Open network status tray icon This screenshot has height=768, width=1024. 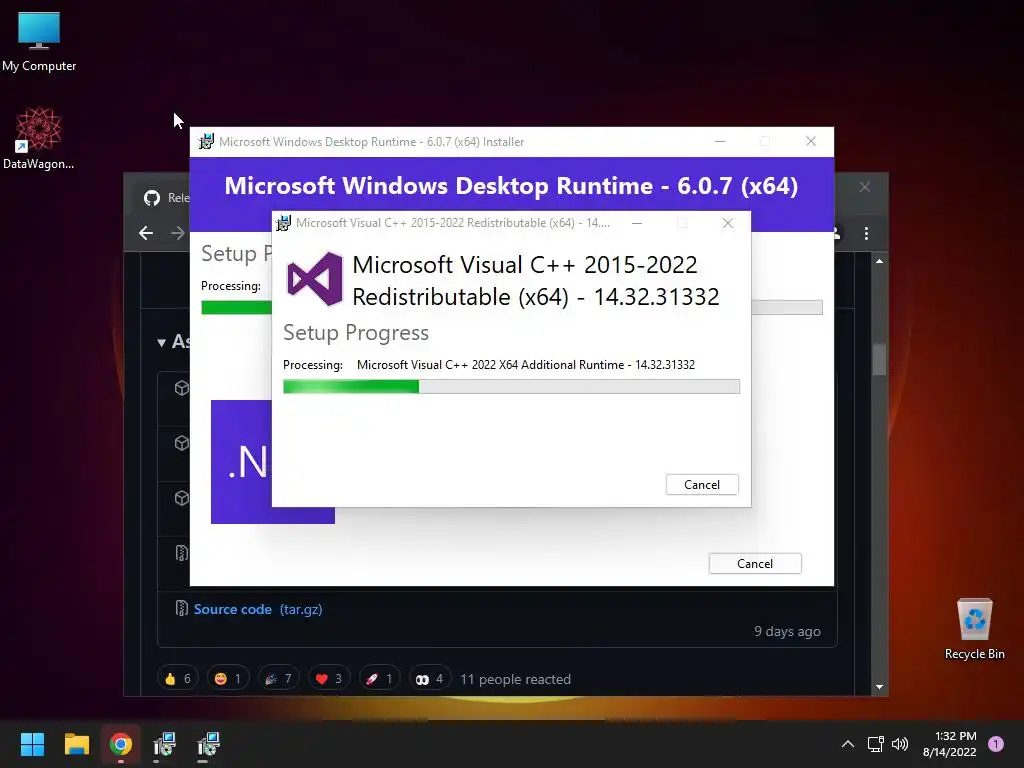click(x=875, y=744)
